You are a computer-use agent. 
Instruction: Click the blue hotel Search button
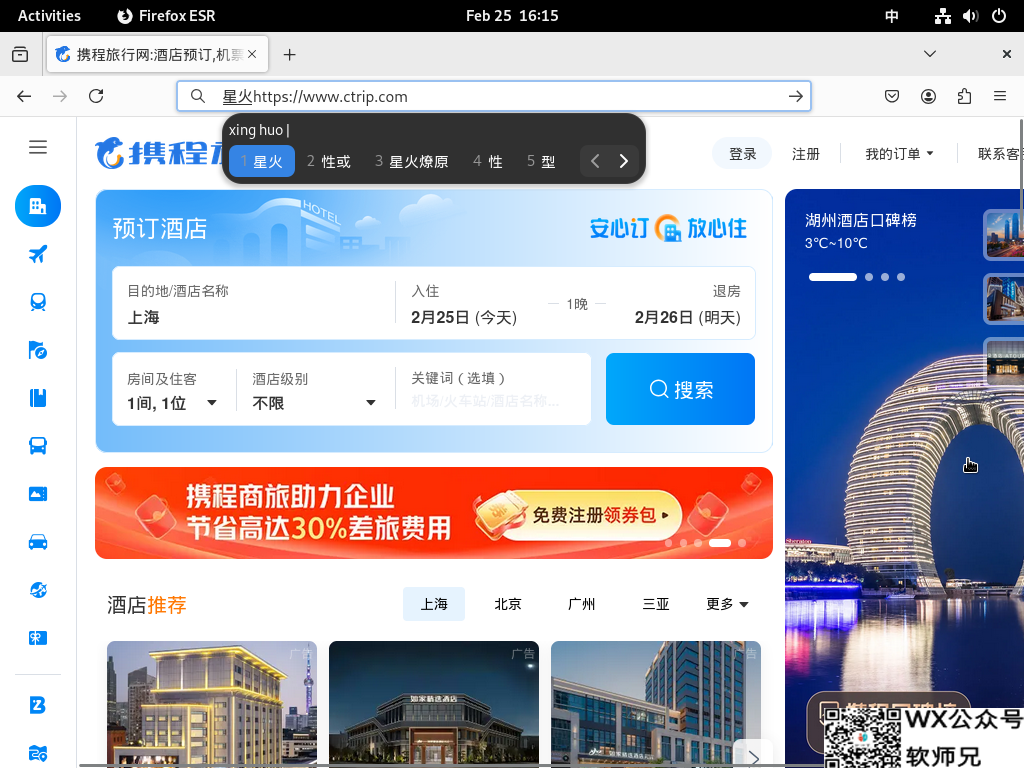tap(680, 389)
